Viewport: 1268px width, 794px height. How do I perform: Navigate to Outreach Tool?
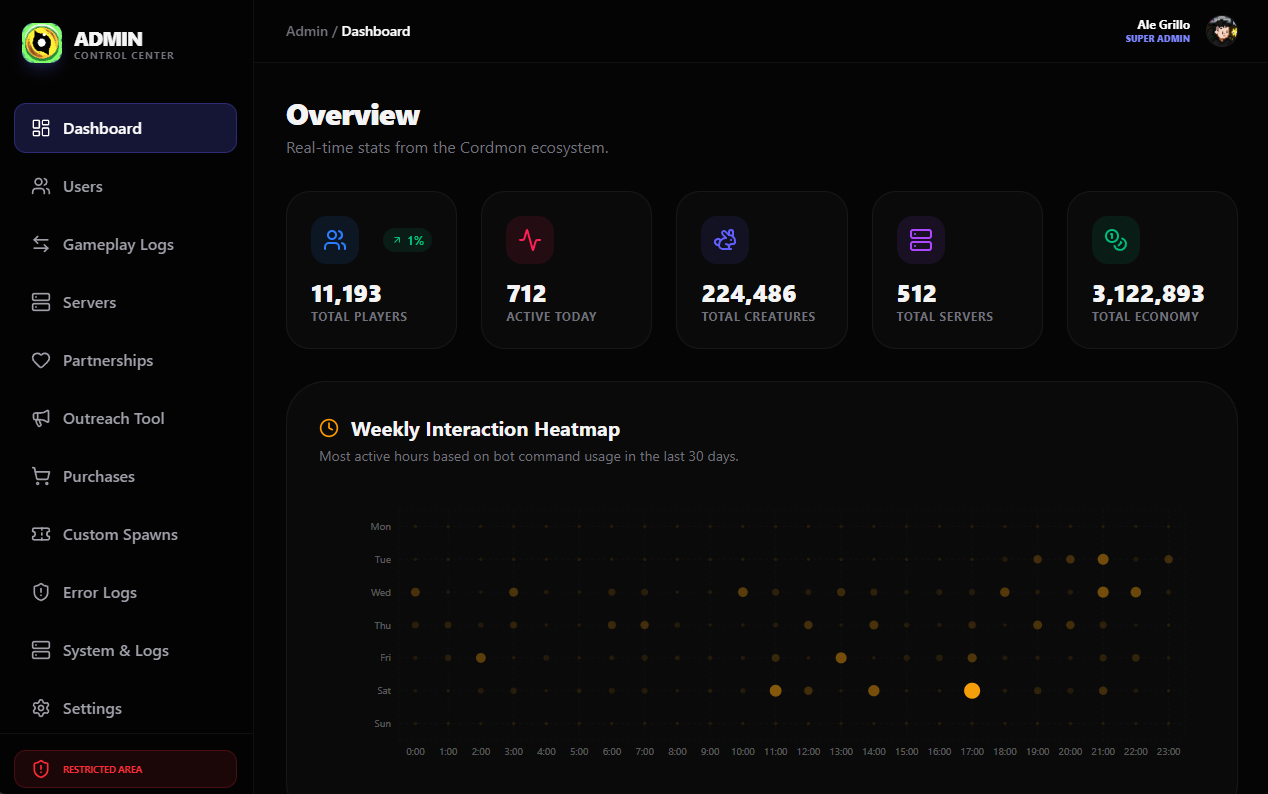113,419
